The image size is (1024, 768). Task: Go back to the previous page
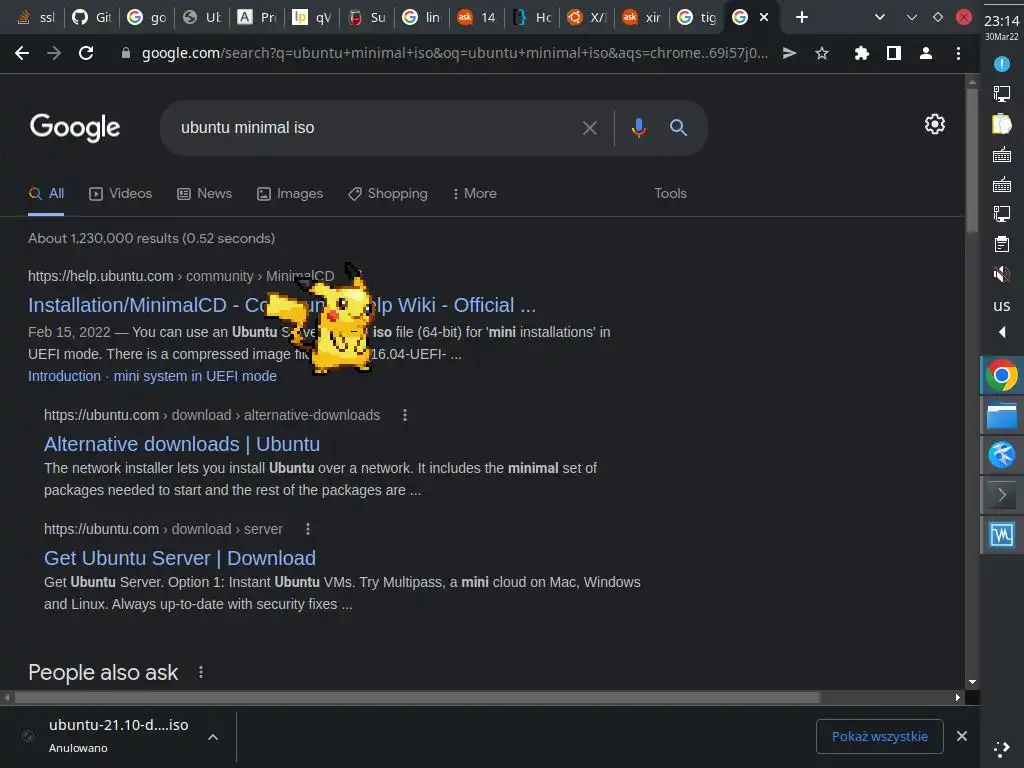tap(22, 53)
